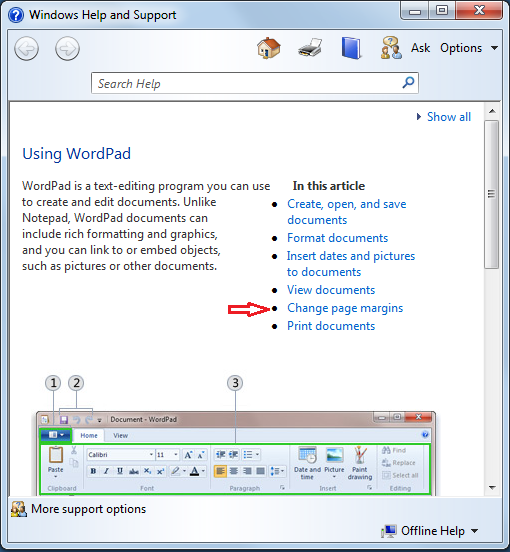The height and width of the screenshot is (552, 510).
Task: Browse Help contents with the blue book icon
Action: [351, 48]
